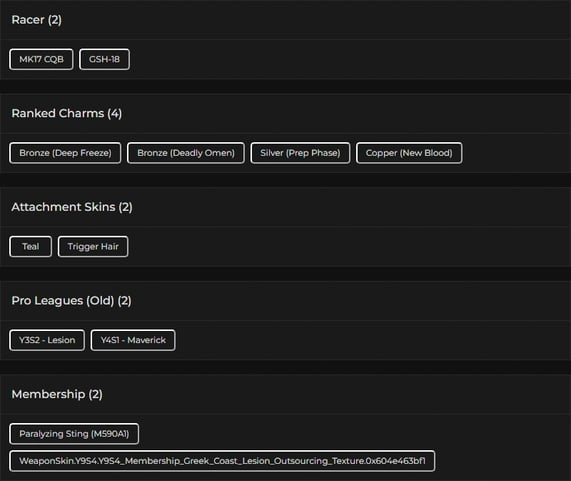This screenshot has height=481, width=571.
Task: Select Copper (New Blood) charm tag
Action: coord(409,153)
